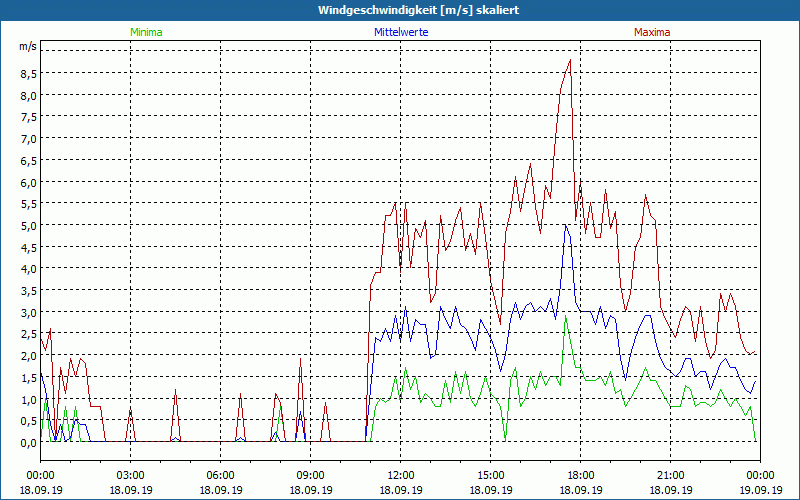The height and width of the screenshot is (500, 800).
Task: Click the 4,5 y-axis value
Action: [x=28, y=247]
